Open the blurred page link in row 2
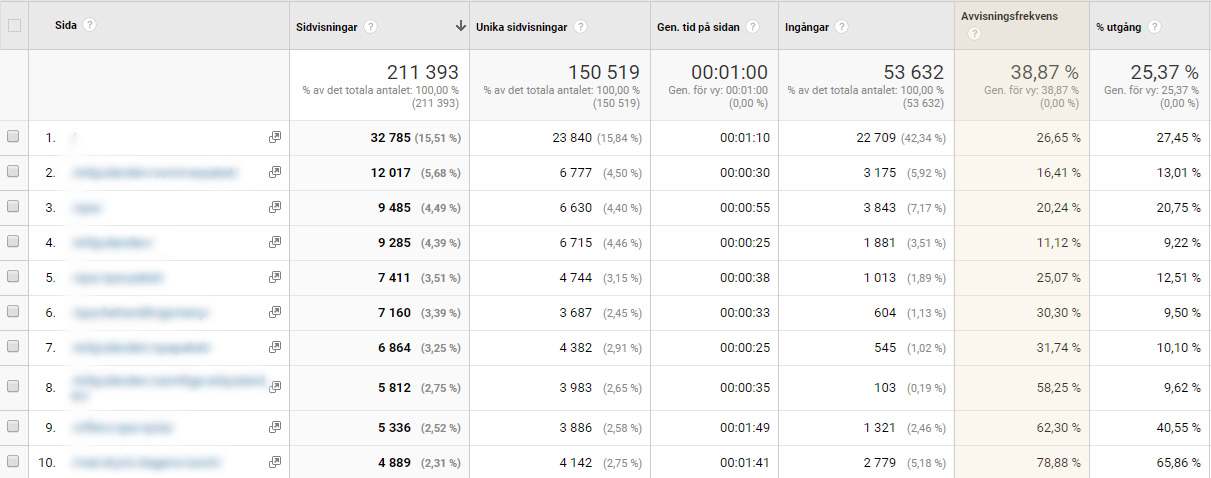Image resolution: width=1211 pixels, height=478 pixels. tap(155, 173)
